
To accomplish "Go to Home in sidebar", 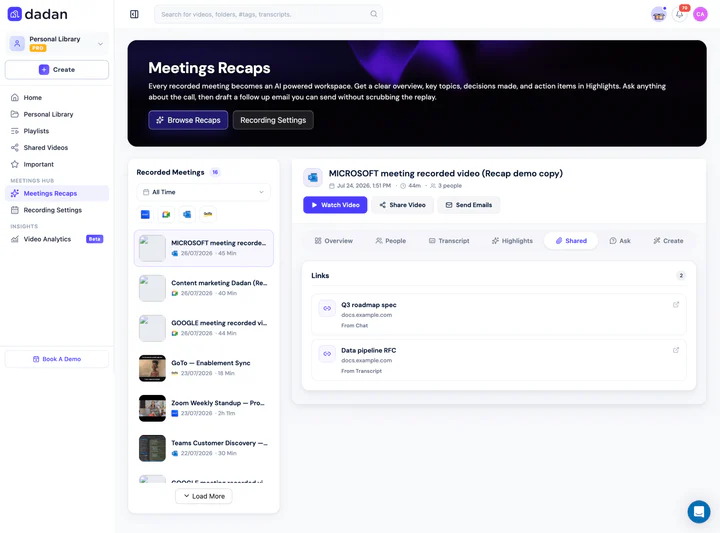I will 57,97.
